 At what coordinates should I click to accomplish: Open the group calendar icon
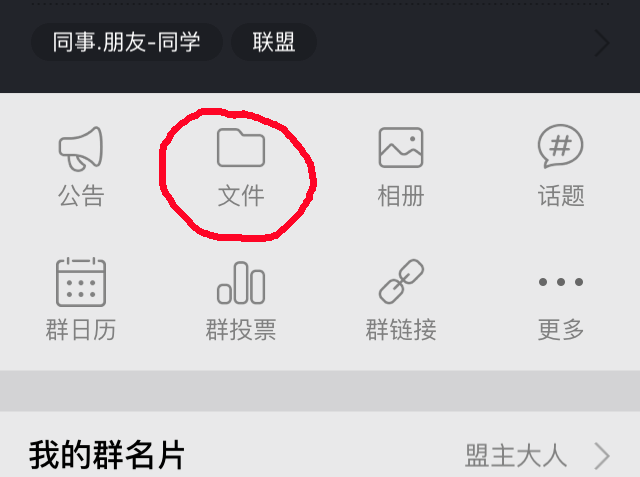pos(81,282)
